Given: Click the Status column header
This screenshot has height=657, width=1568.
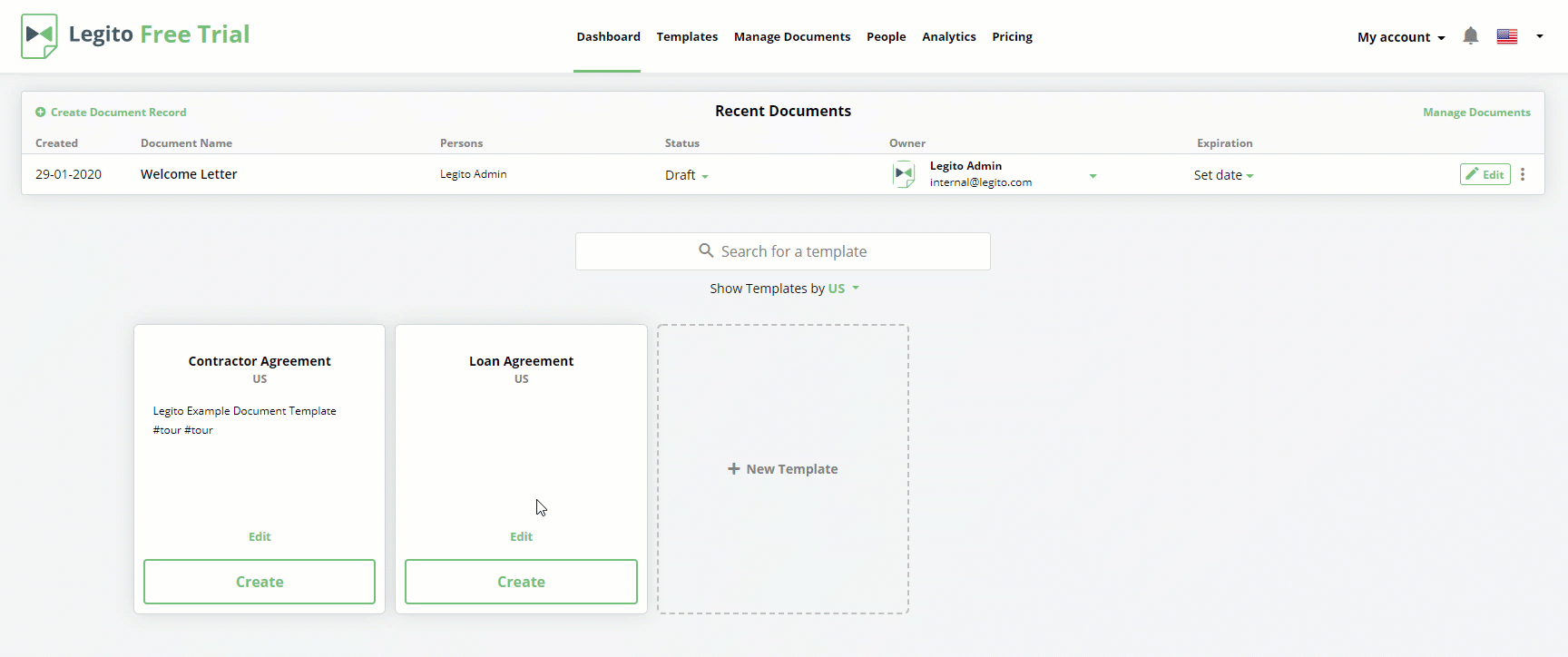Looking at the screenshot, I should coord(682,143).
